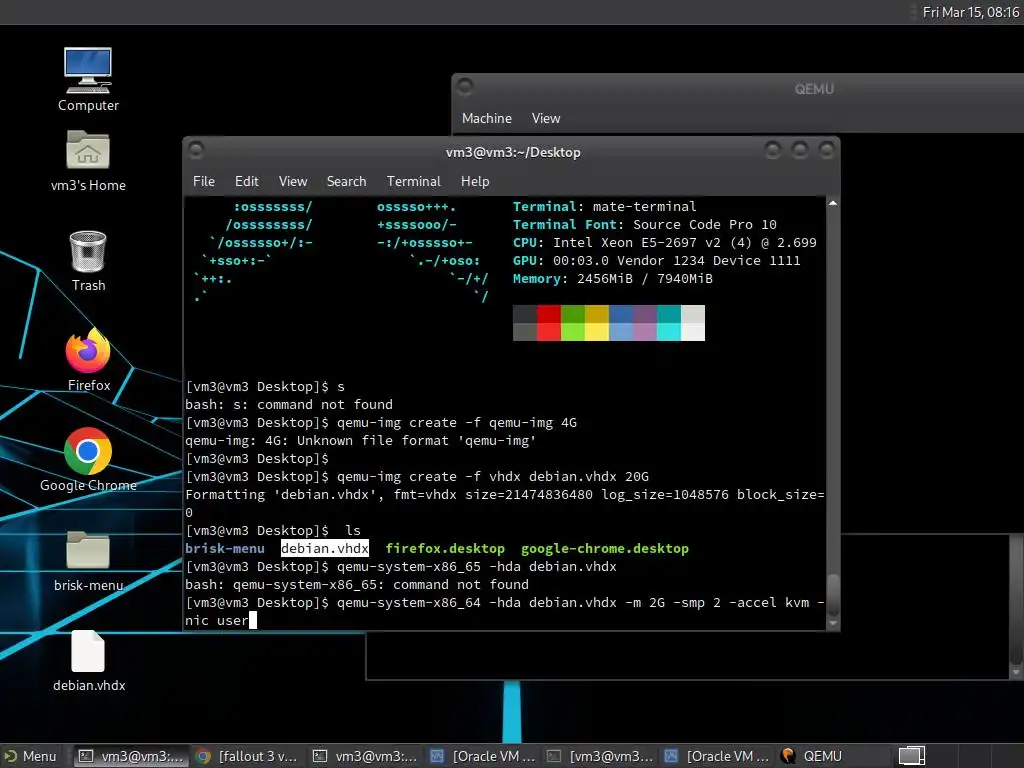
Task: Click the QEMU window menu button at title left
Action: tap(465, 87)
